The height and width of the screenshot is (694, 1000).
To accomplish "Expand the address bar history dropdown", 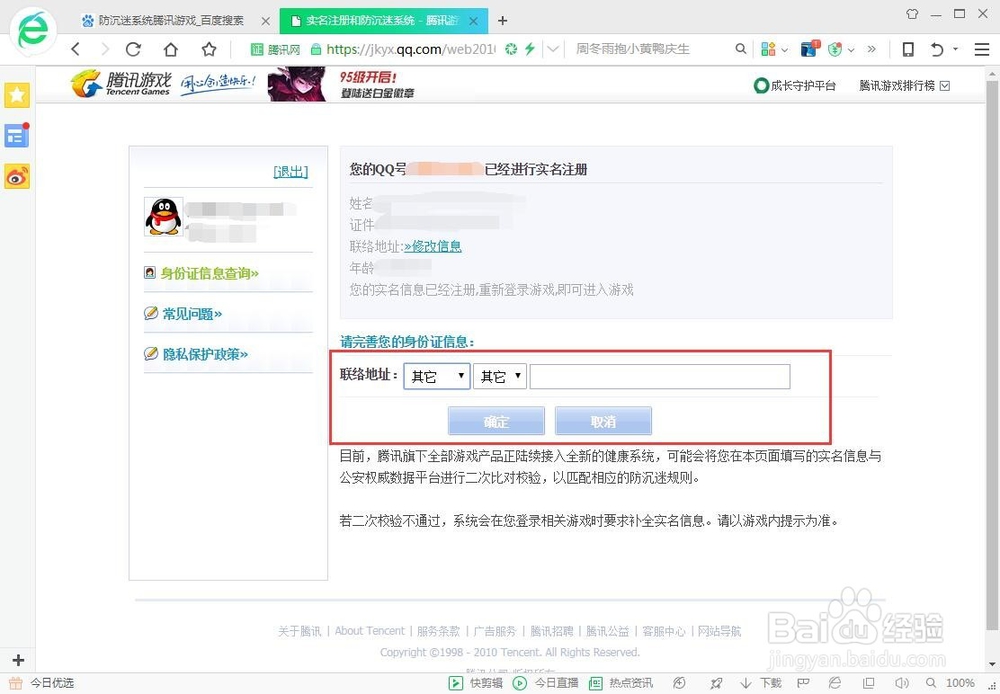I will click(x=553, y=49).
